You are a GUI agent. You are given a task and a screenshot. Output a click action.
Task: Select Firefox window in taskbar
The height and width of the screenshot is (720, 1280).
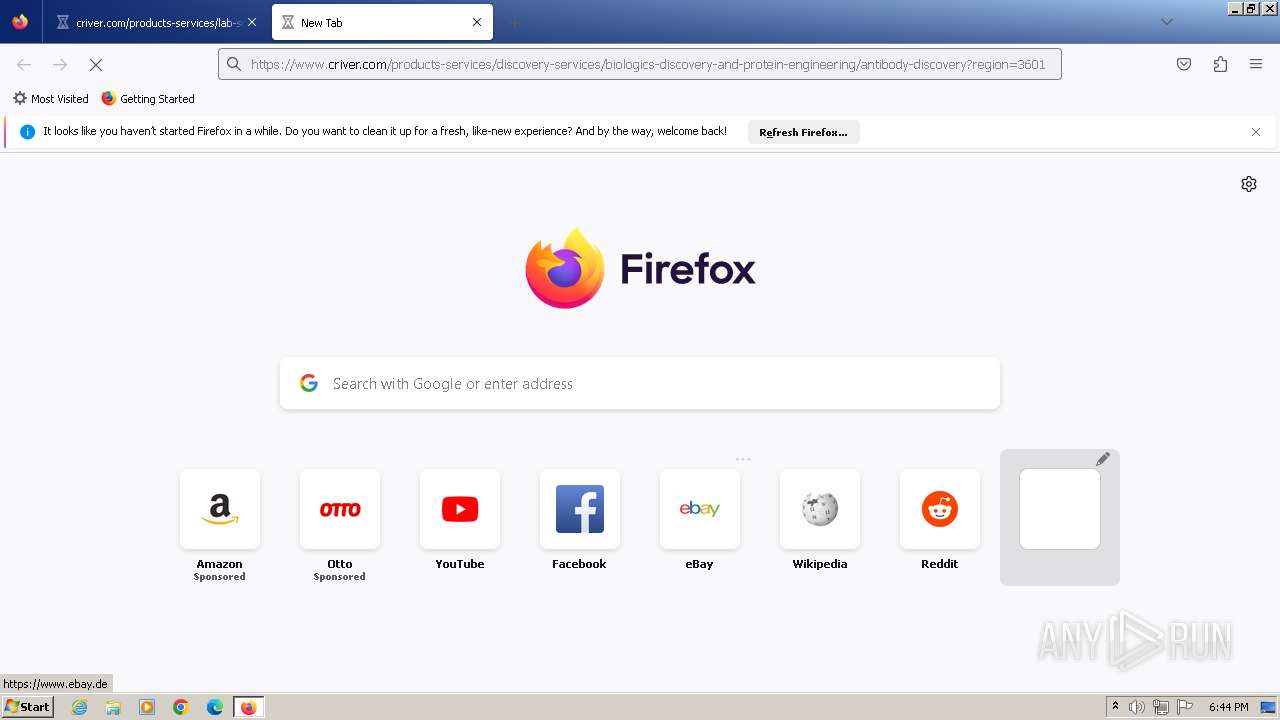pos(248,707)
